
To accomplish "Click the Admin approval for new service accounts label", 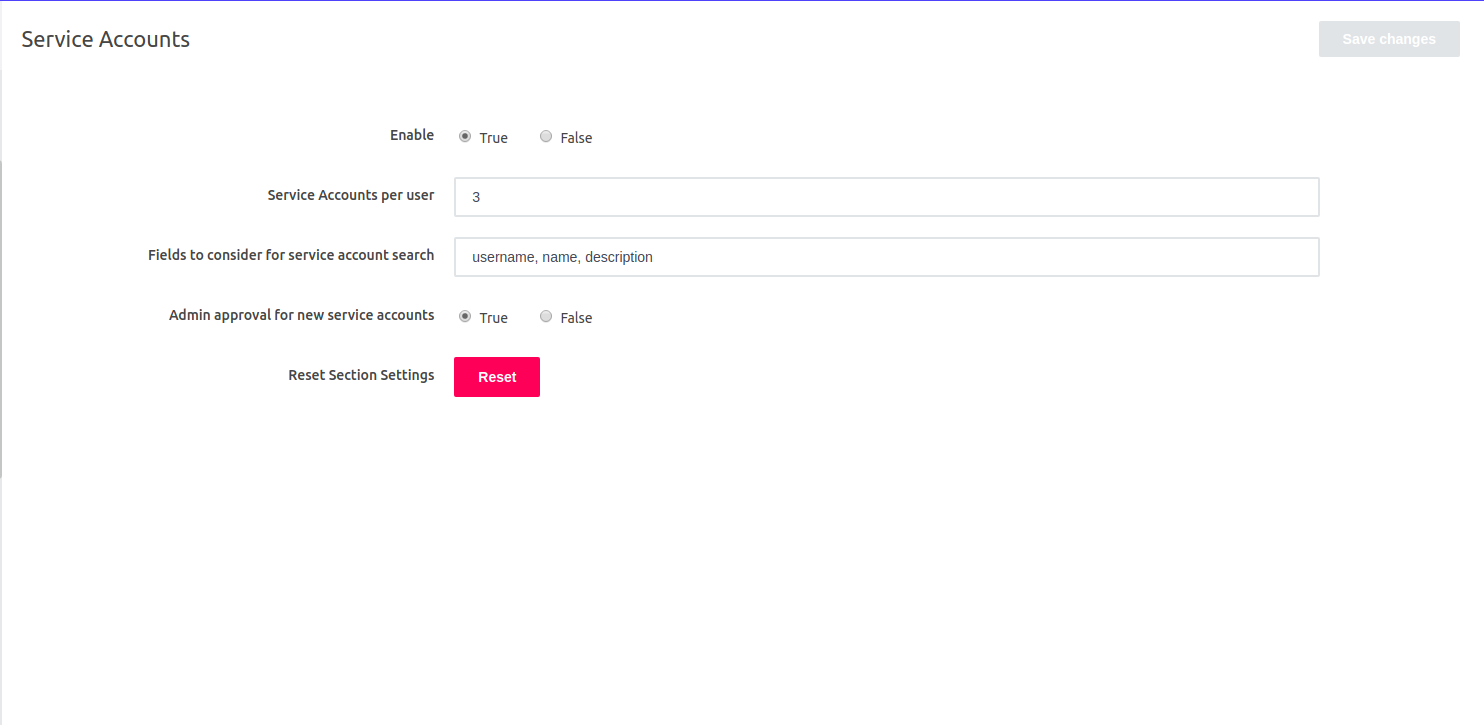I will (x=301, y=315).
